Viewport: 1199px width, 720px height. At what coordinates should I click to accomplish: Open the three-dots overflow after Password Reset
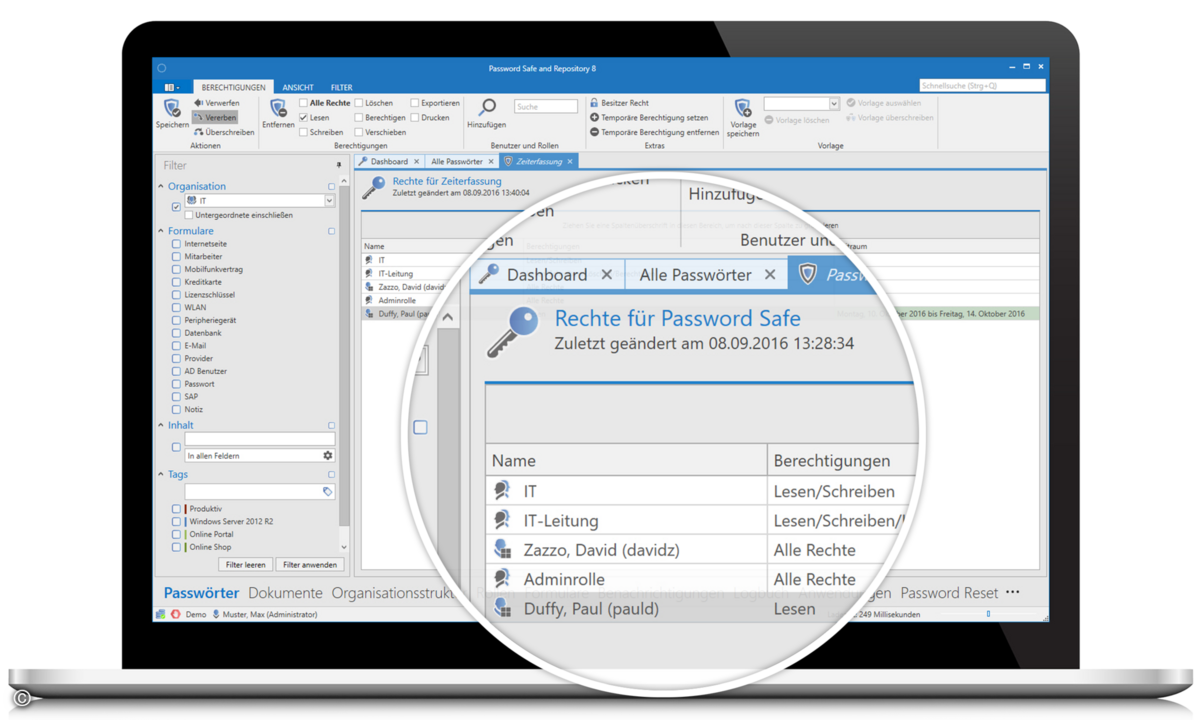click(1012, 592)
